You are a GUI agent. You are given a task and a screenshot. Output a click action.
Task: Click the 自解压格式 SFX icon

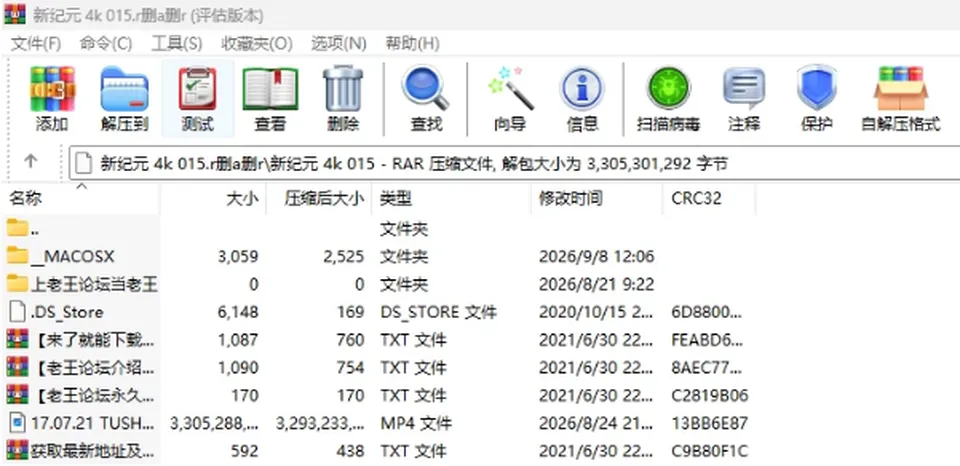(x=901, y=99)
